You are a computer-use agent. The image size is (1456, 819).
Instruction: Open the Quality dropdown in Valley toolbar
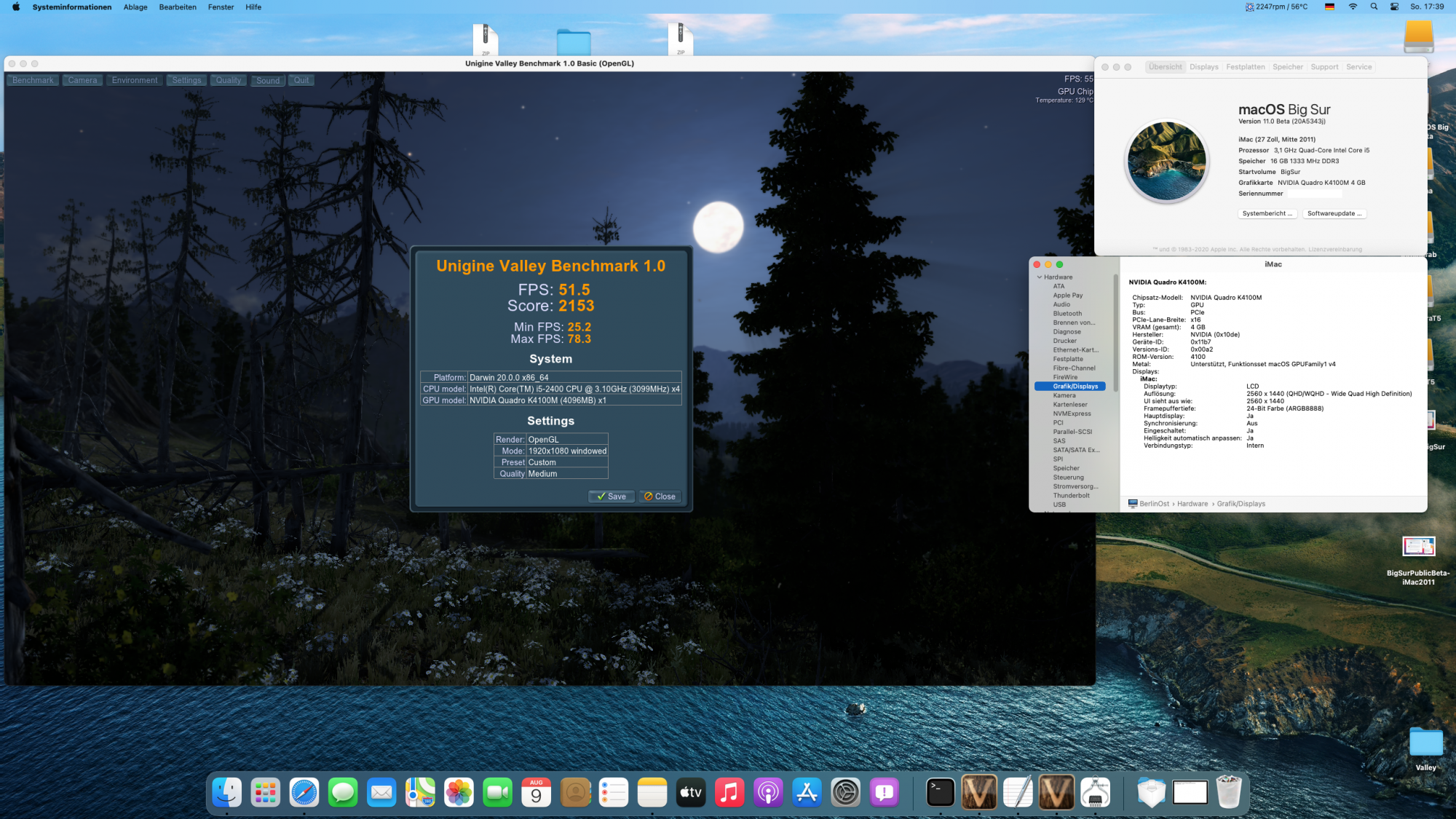pos(228,80)
